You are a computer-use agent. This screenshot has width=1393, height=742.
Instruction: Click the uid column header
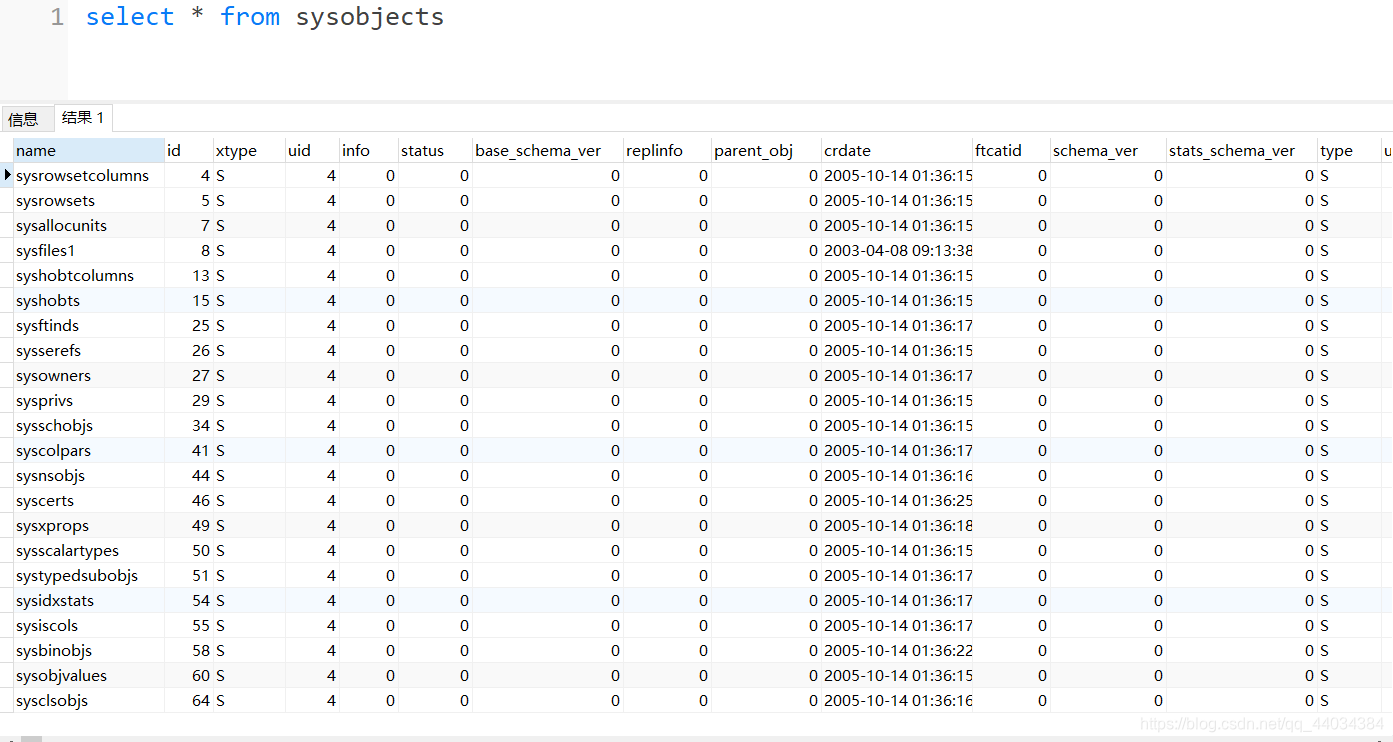[x=312, y=150]
